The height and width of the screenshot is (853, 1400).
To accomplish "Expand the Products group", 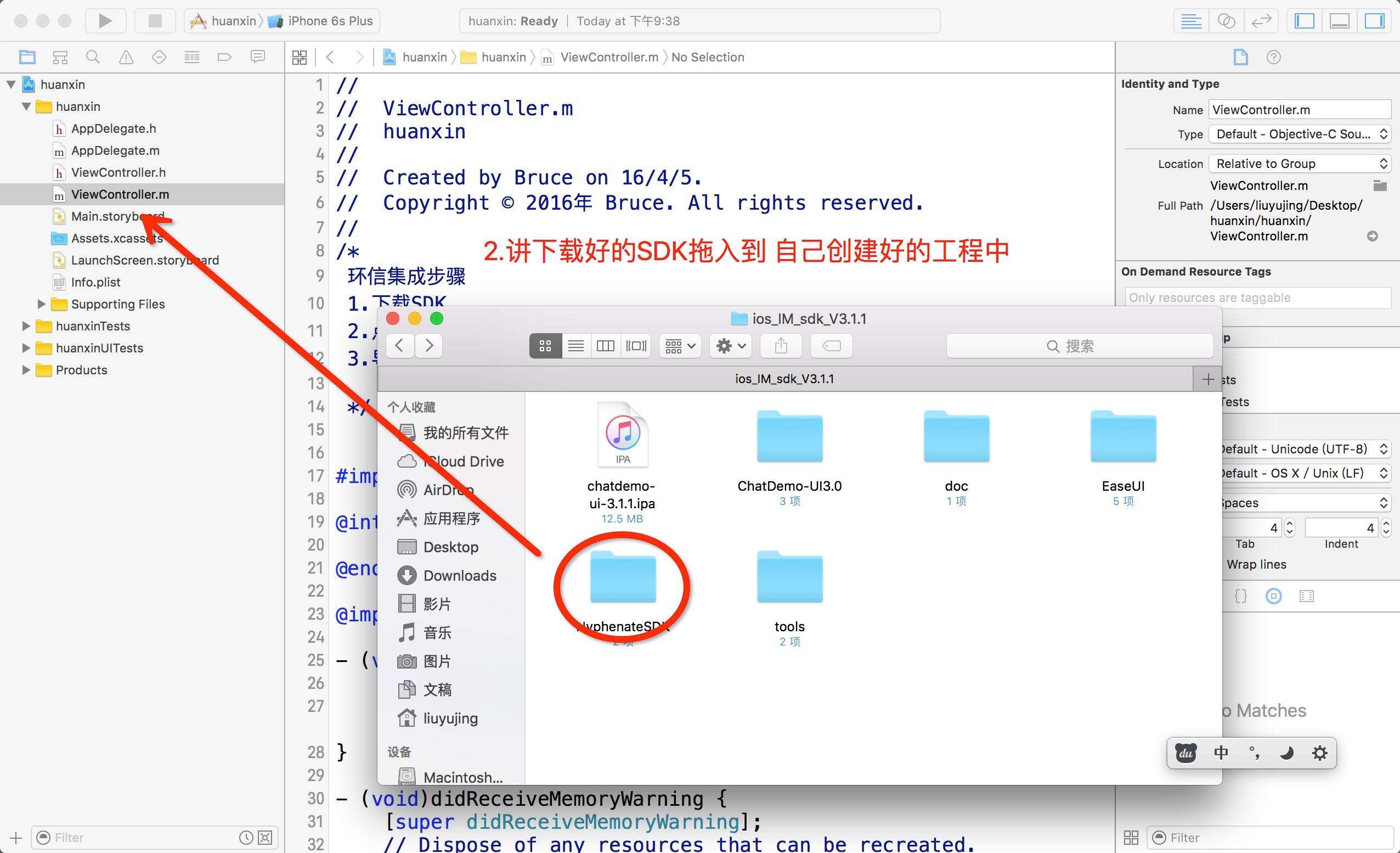I will click(x=26, y=369).
